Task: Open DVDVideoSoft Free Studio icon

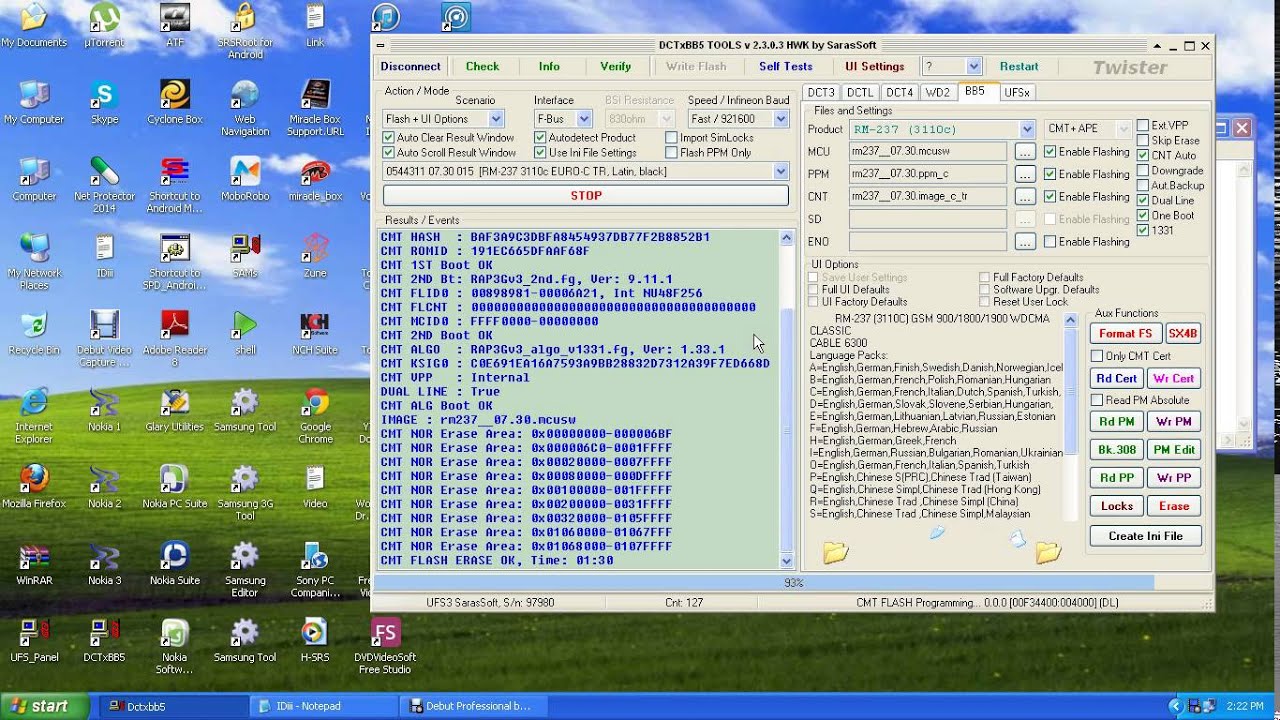Action: pos(385,647)
